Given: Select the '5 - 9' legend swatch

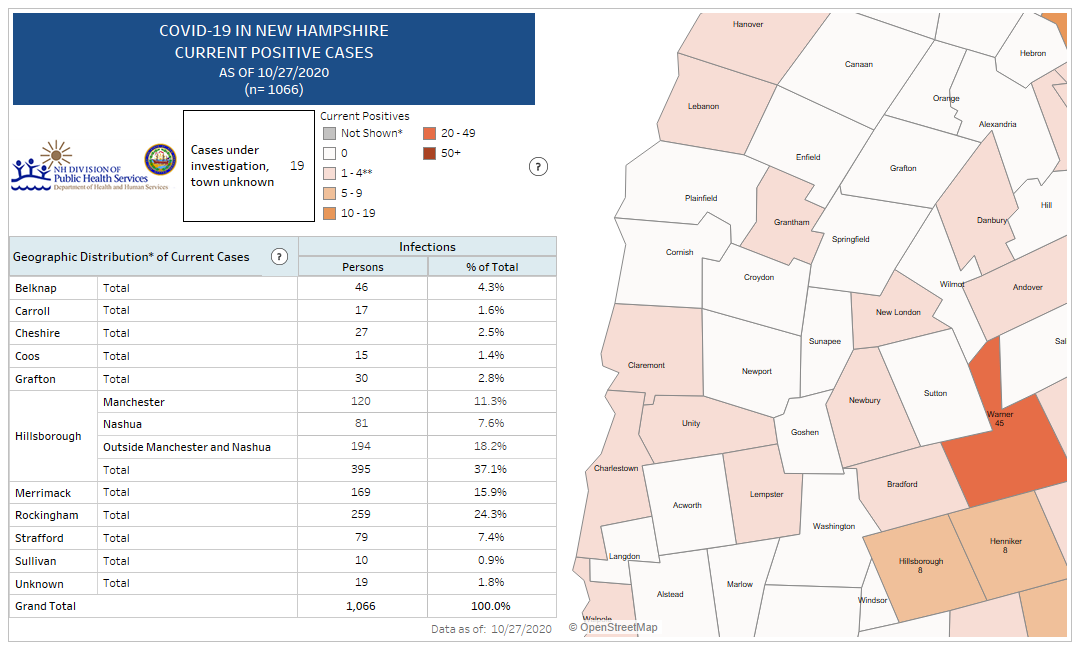Looking at the screenshot, I should click(328, 193).
